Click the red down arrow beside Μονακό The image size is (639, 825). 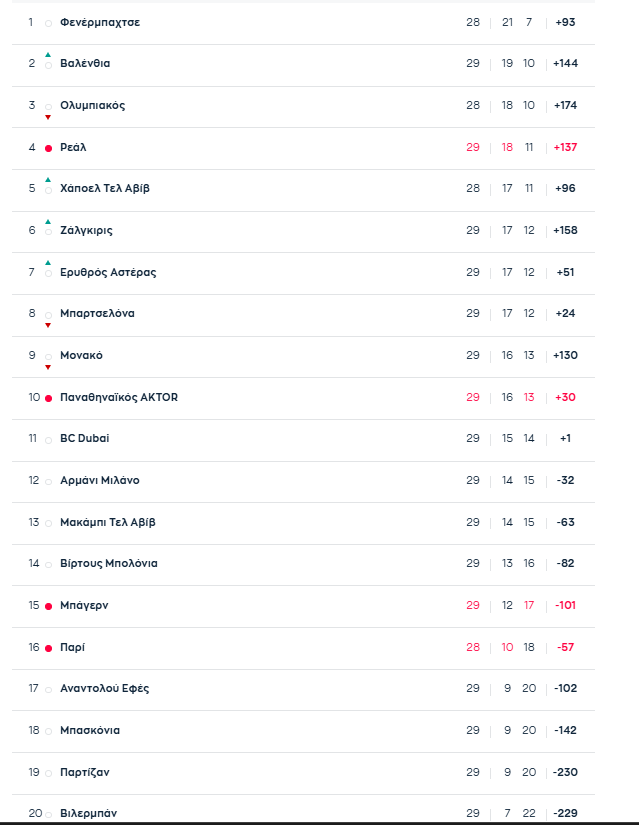(48, 367)
